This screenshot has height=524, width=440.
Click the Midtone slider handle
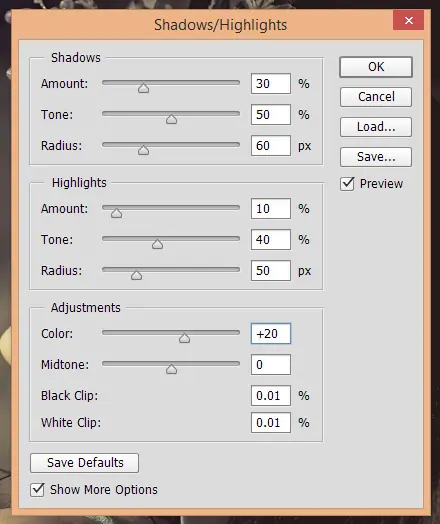(x=171, y=369)
